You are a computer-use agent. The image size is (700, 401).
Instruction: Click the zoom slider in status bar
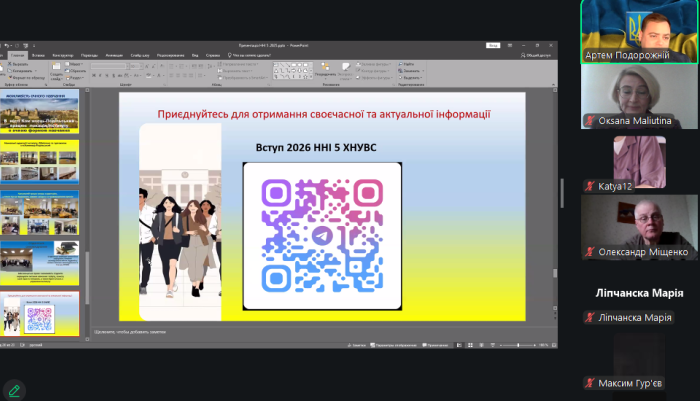518,345
